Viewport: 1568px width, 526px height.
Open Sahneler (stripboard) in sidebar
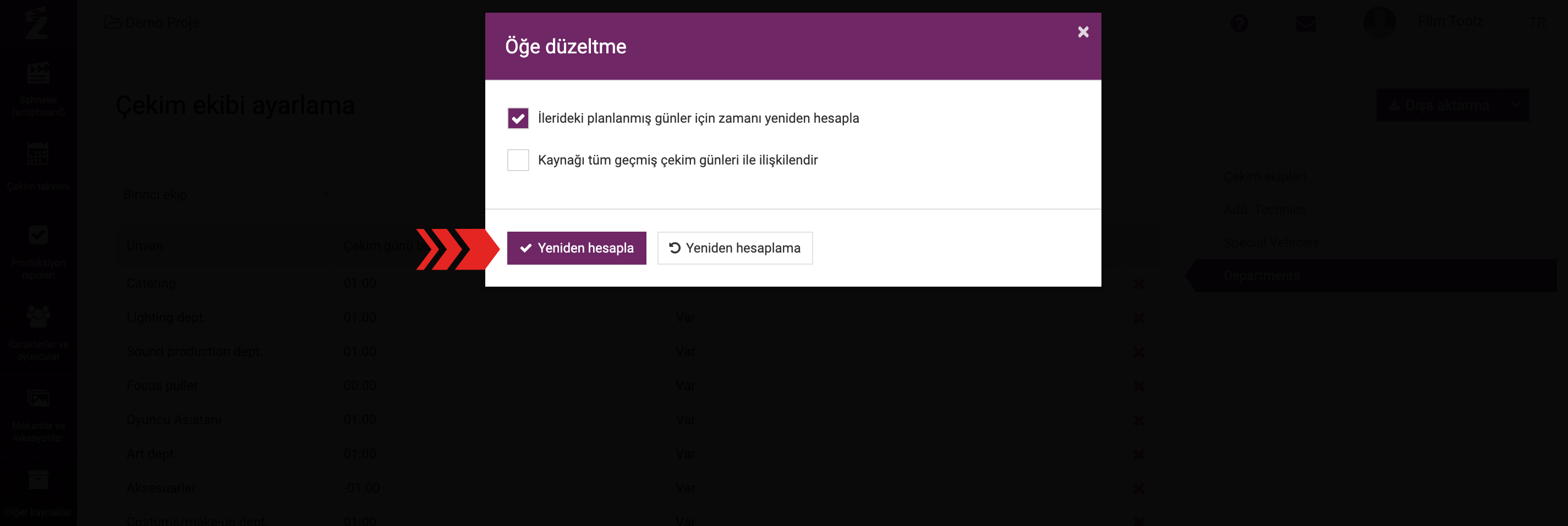(x=38, y=89)
